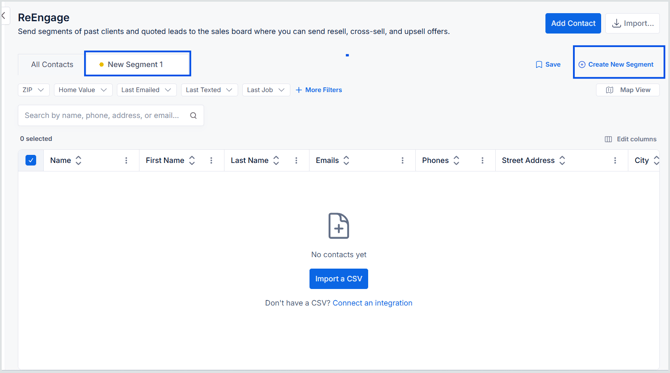
Task: Open the Import menu button
Action: coord(632,23)
